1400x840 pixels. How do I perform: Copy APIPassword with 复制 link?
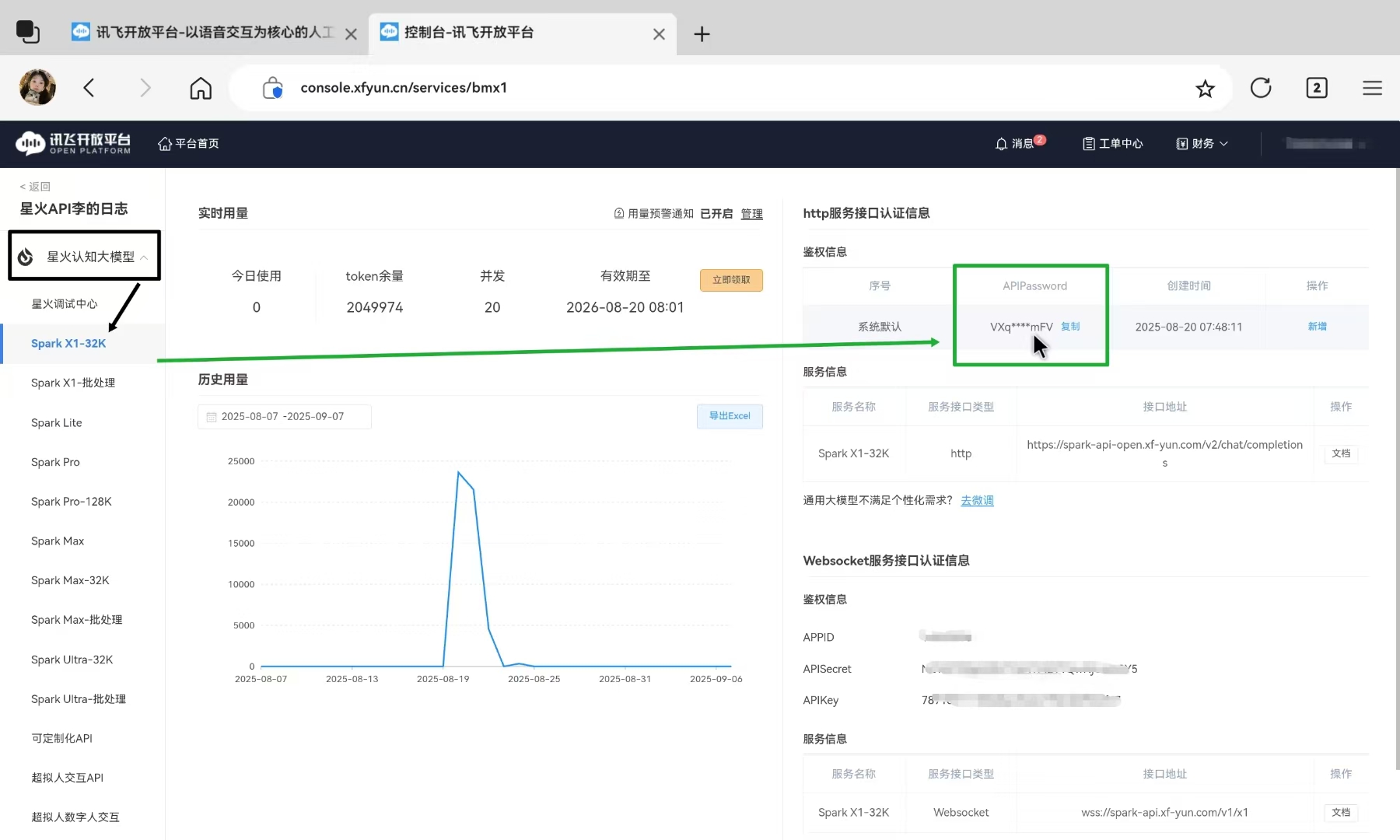pyautogui.click(x=1070, y=327)
